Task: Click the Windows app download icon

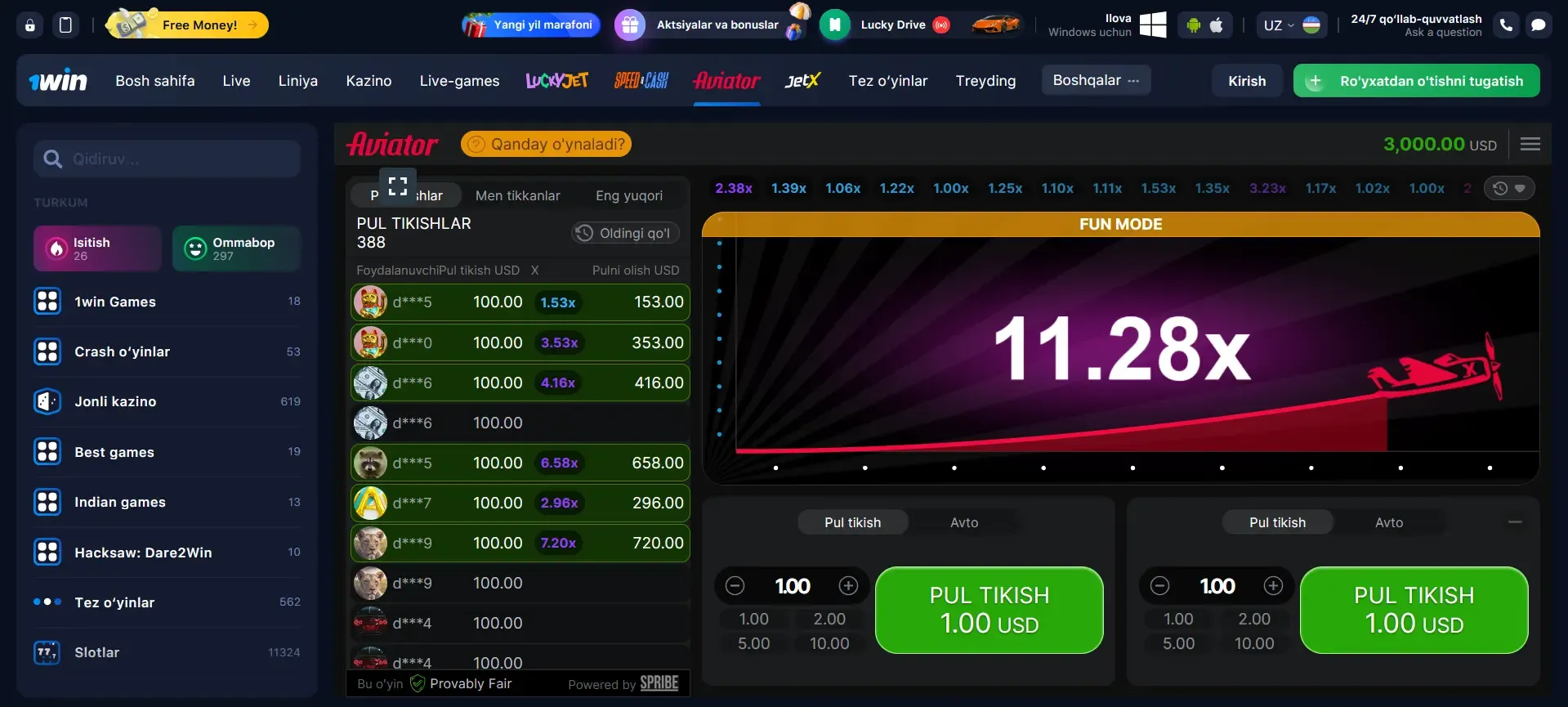Action: (1152, 25)
